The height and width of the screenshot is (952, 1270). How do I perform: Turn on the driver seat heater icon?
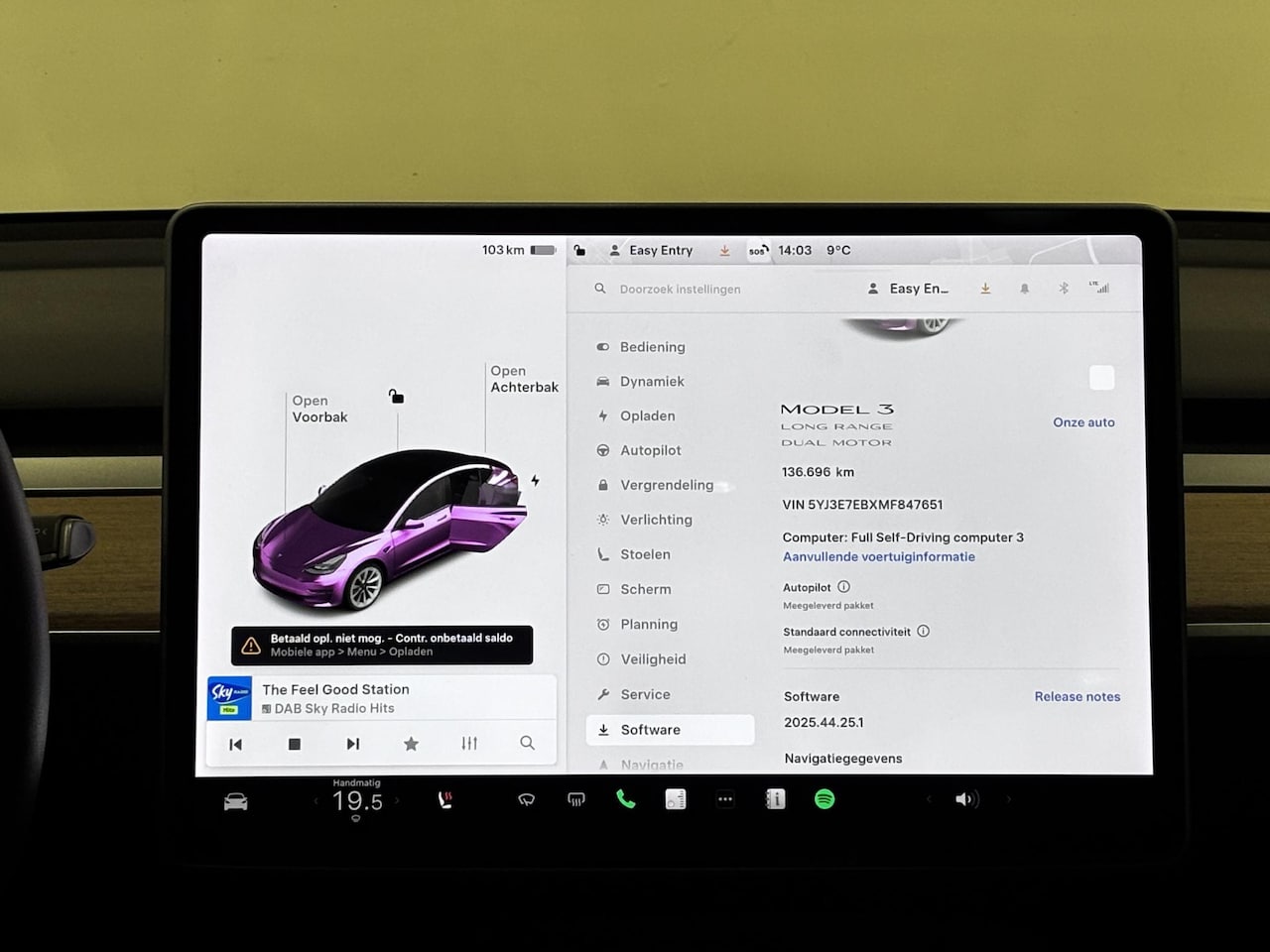tap(445, 799)
